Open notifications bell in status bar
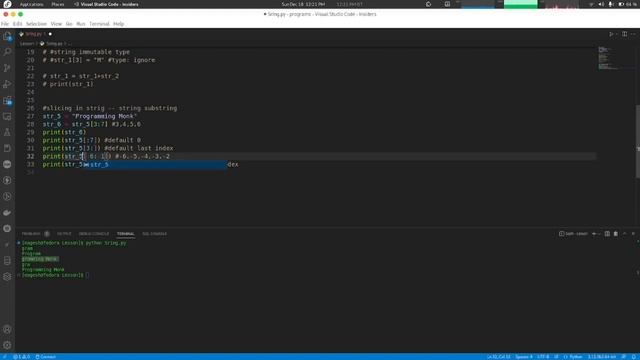The image size is (640, 360). tap(633, 357)
